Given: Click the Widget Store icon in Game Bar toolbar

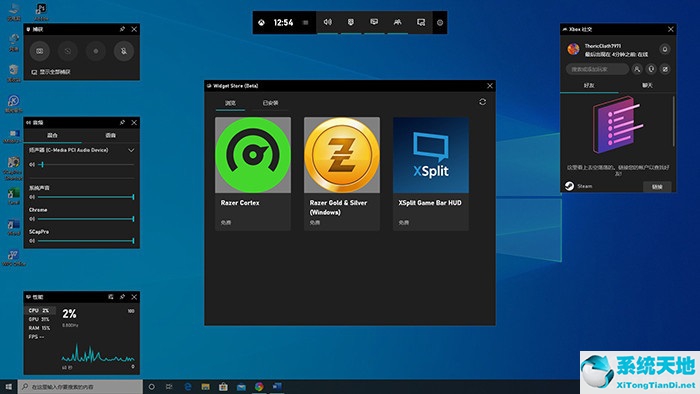Looking at the screenshot, I should point(421,22).
